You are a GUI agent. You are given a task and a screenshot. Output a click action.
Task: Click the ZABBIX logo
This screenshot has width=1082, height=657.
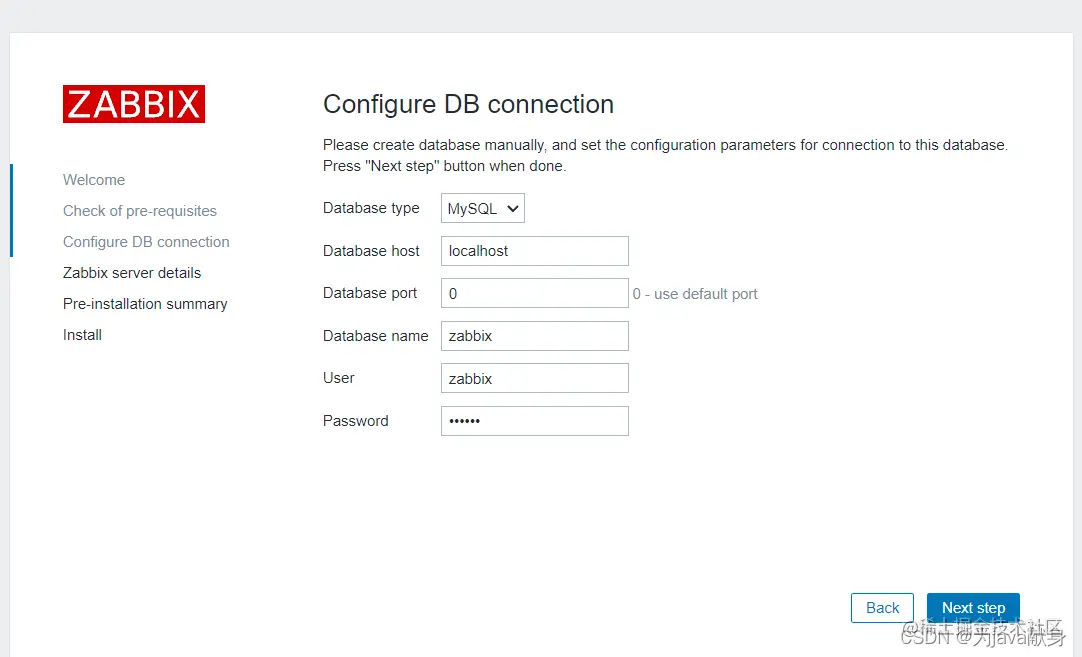(134, 104)
